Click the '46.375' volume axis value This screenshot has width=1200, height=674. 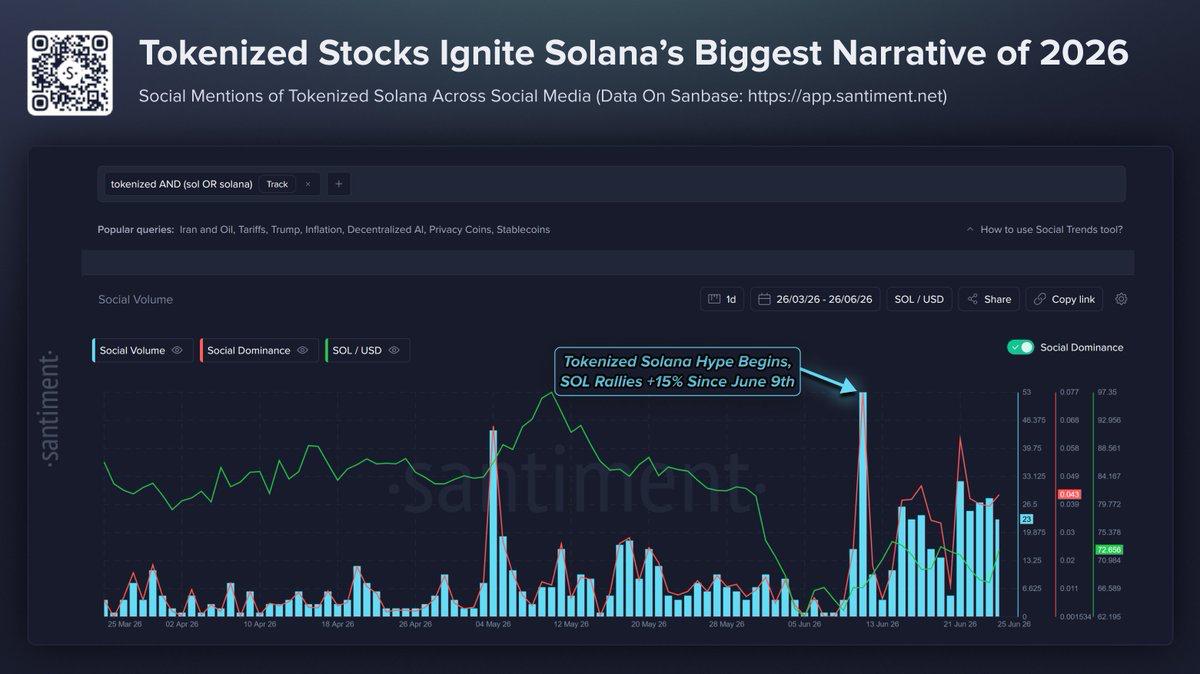click(1035, 420)
